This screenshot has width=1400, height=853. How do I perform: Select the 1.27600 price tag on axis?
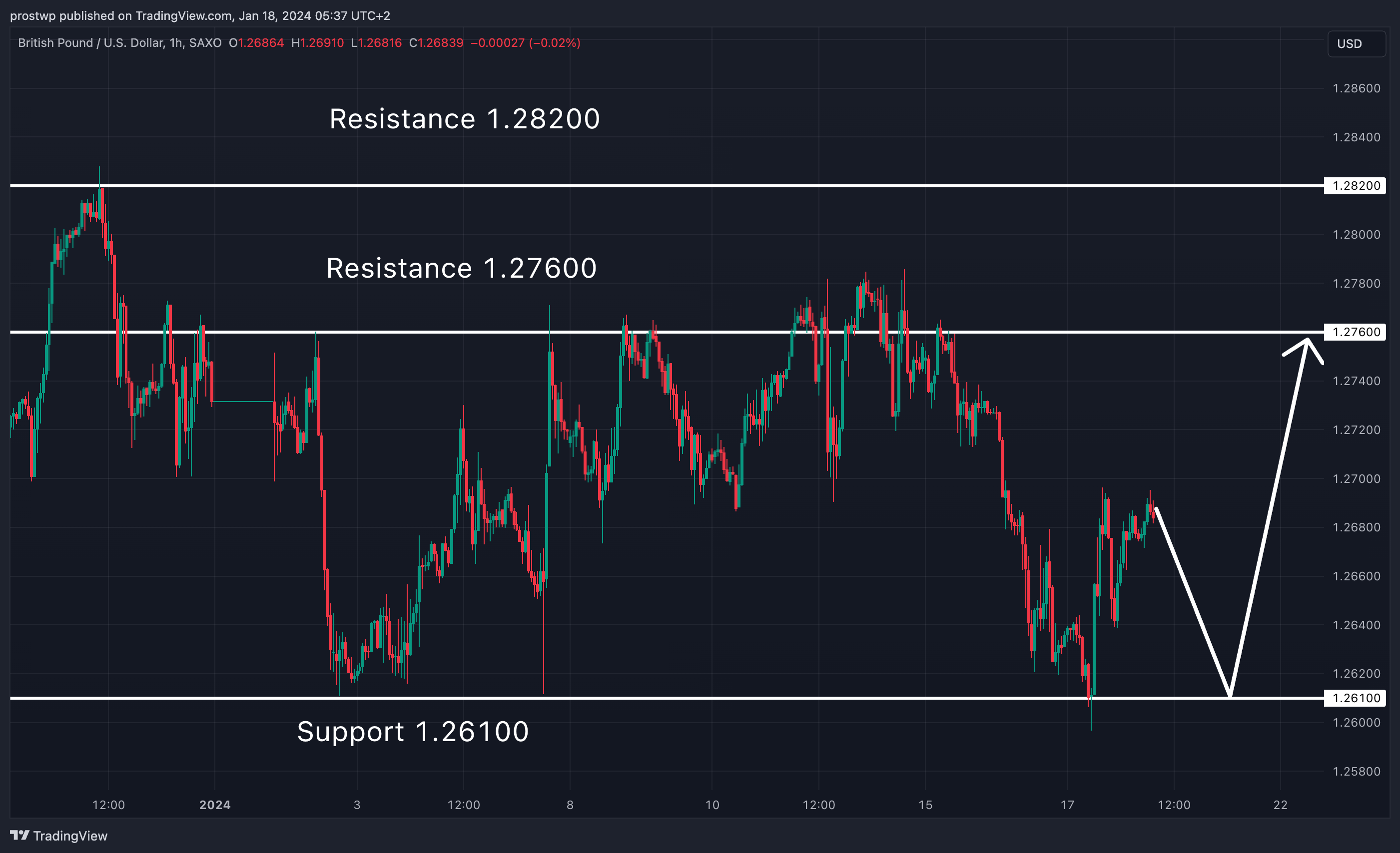click(1356, 332)
